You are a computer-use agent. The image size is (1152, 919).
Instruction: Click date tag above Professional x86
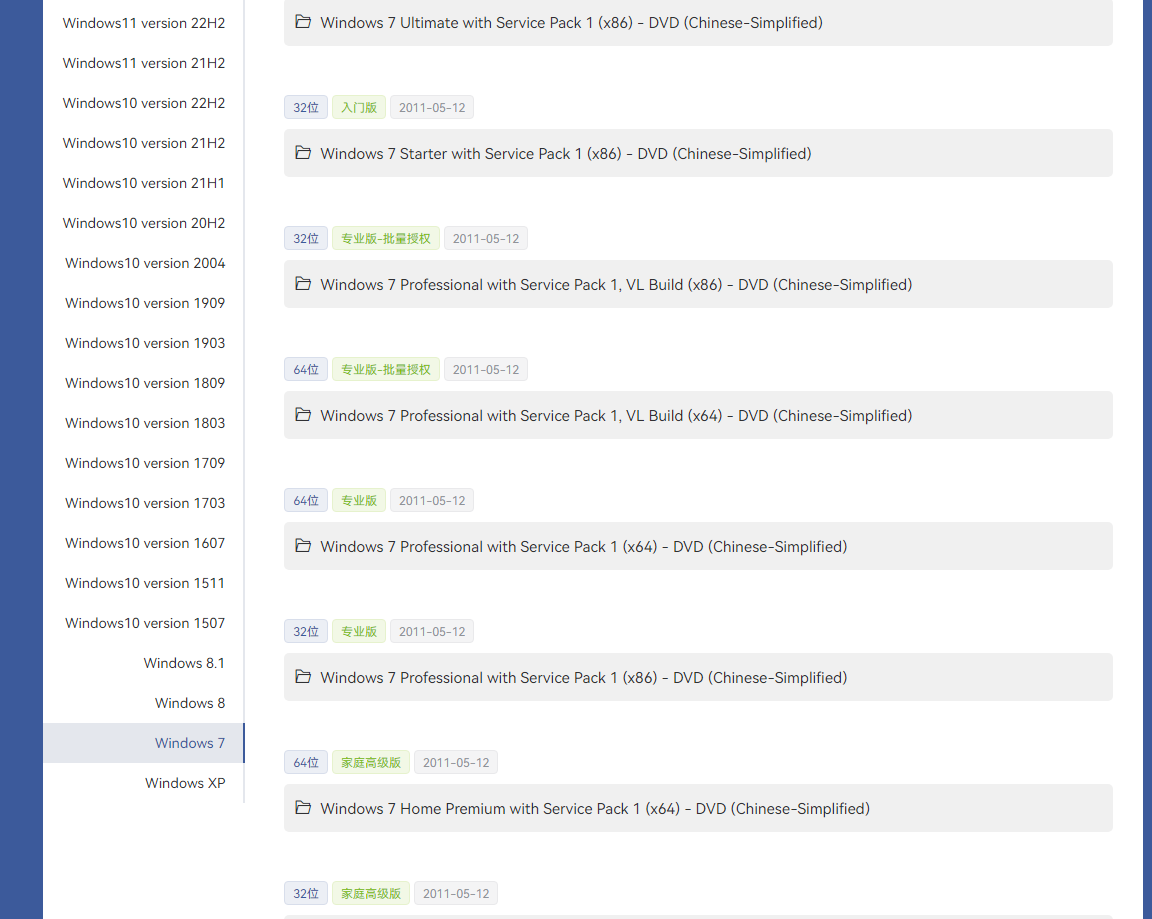click(432, 632)
